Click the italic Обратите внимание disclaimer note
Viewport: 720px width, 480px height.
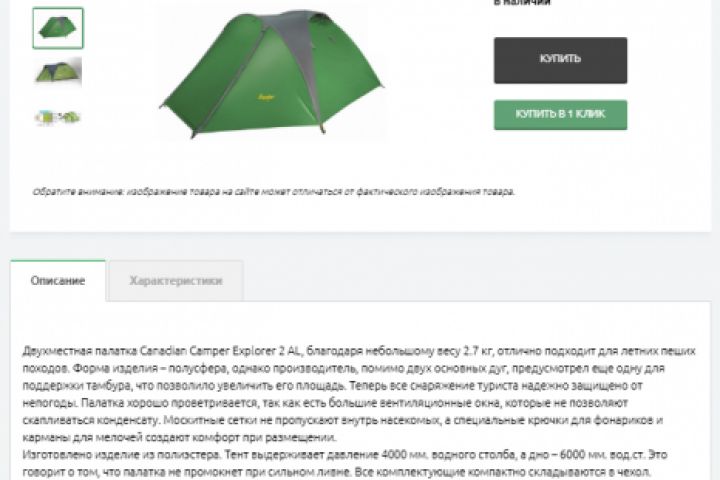pyautogui.click(x=273, y=192)
